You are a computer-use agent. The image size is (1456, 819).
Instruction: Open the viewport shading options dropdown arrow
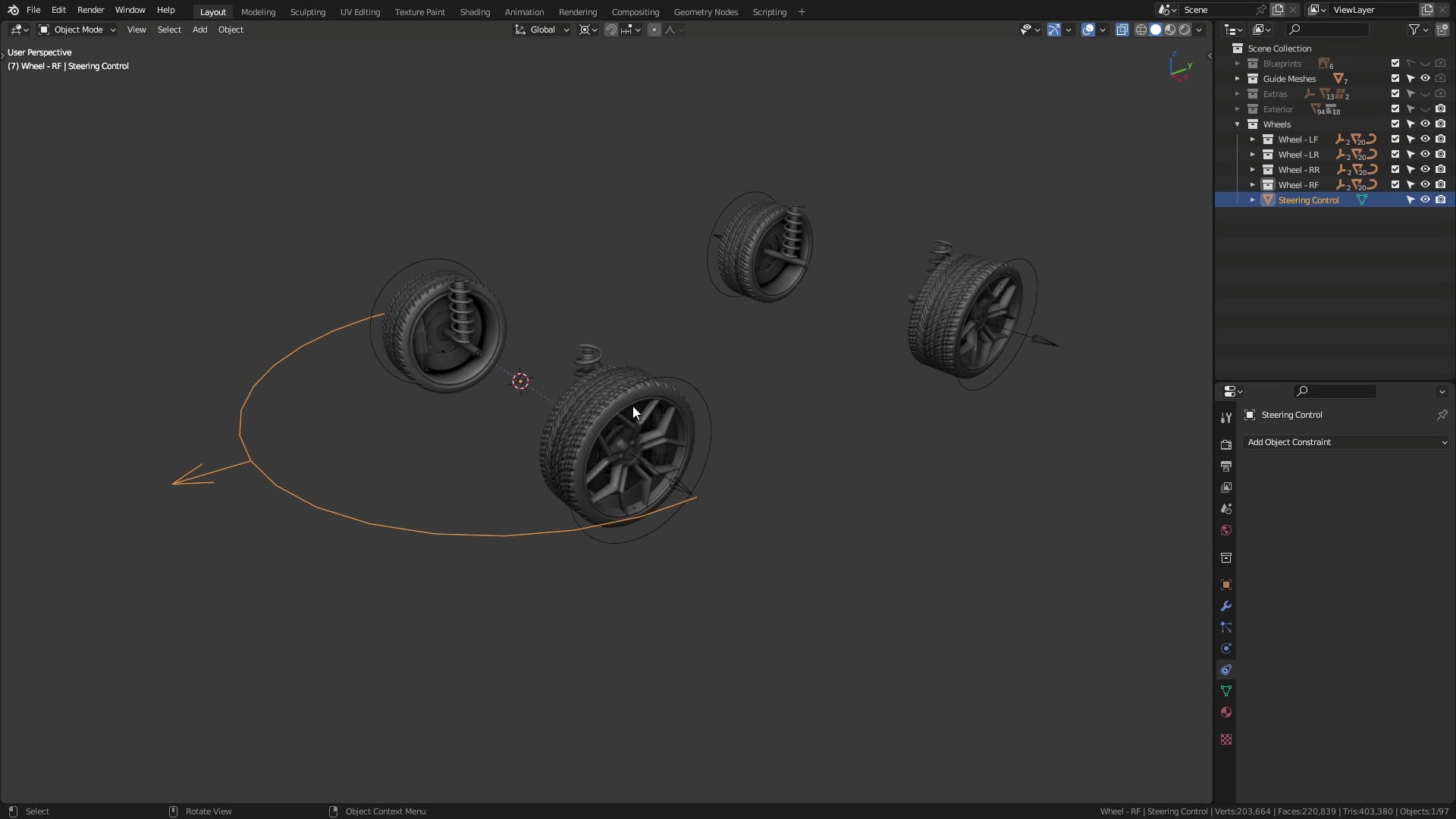pyautogui.click(x=1199, y=30)
